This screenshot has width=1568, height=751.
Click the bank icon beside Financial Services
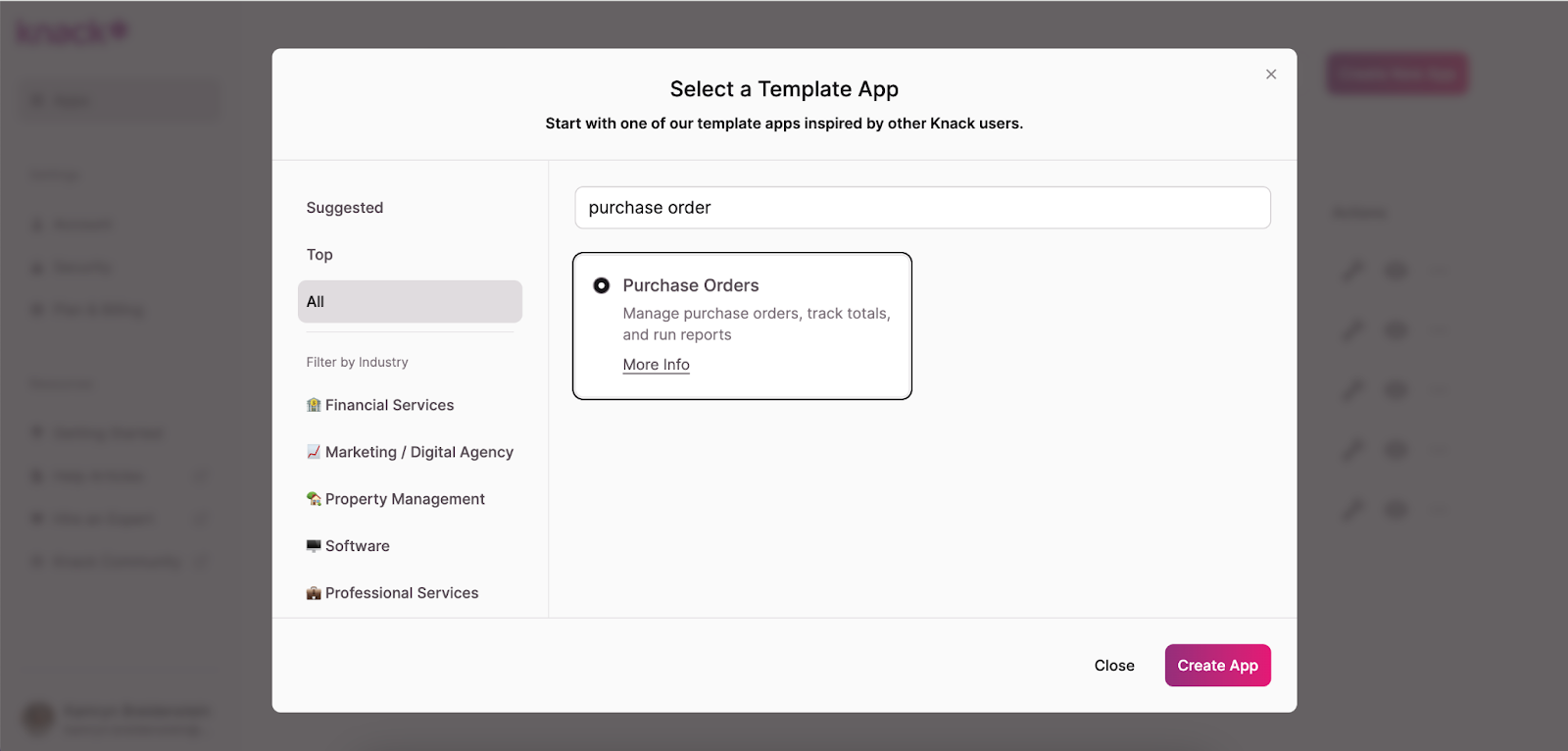(x=314, y=405)
